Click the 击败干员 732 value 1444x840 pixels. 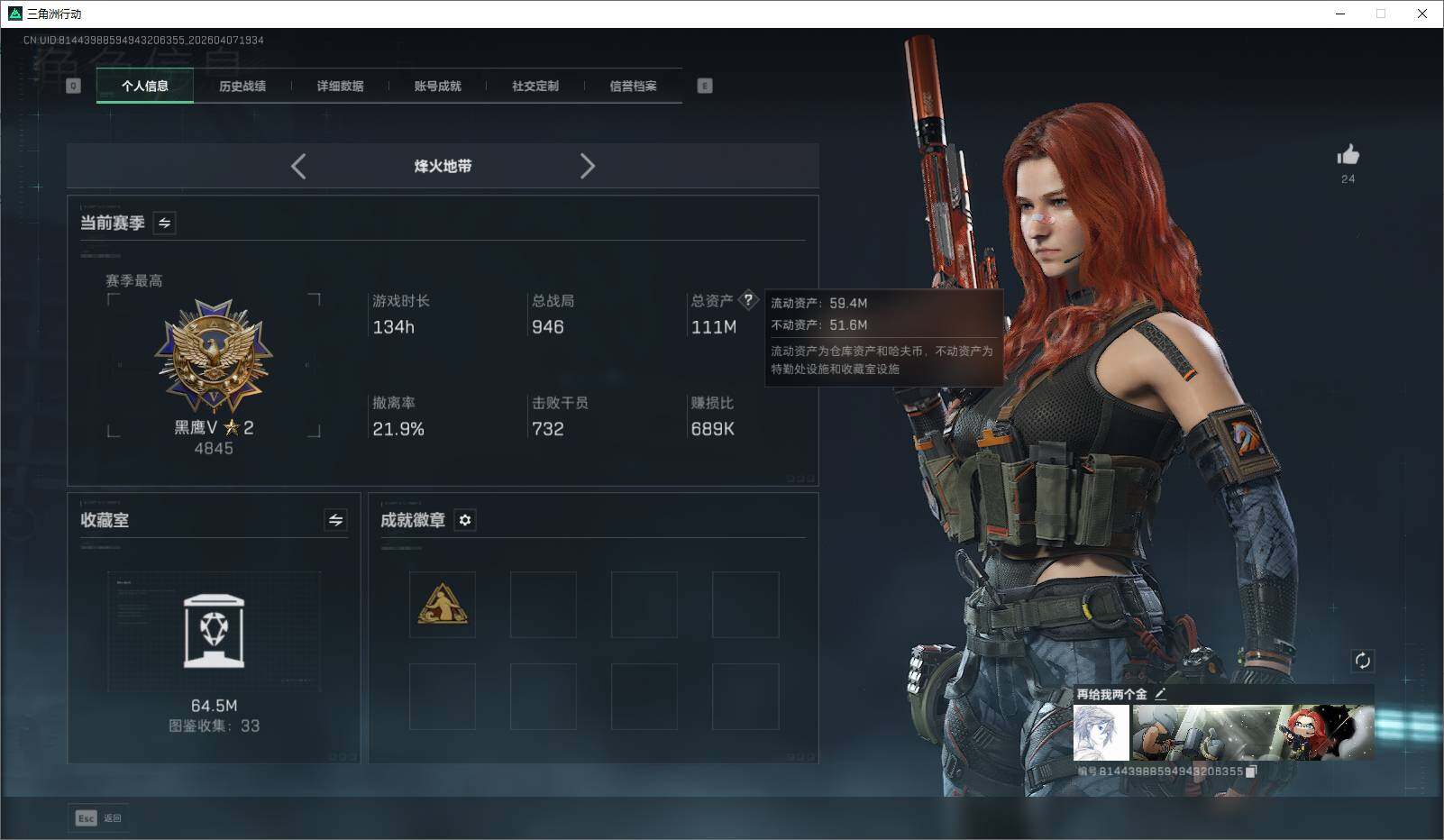(x=548, y=429)
